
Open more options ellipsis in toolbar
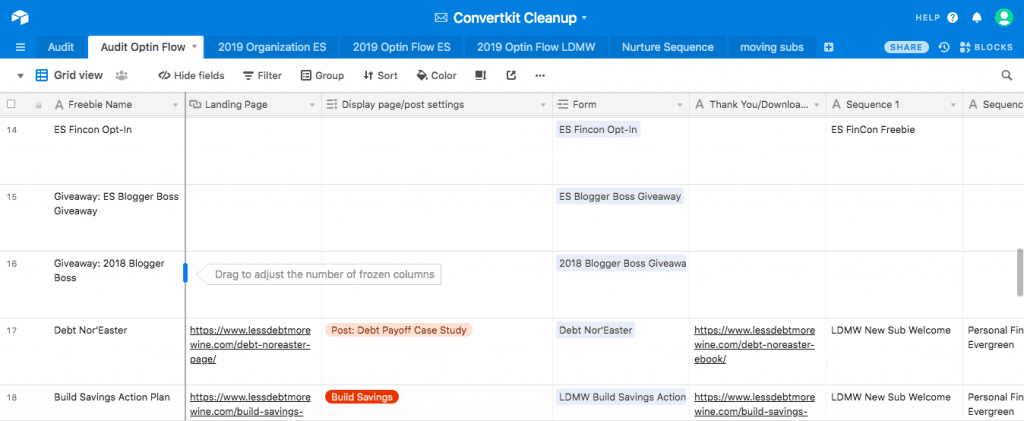pos(539,76)
